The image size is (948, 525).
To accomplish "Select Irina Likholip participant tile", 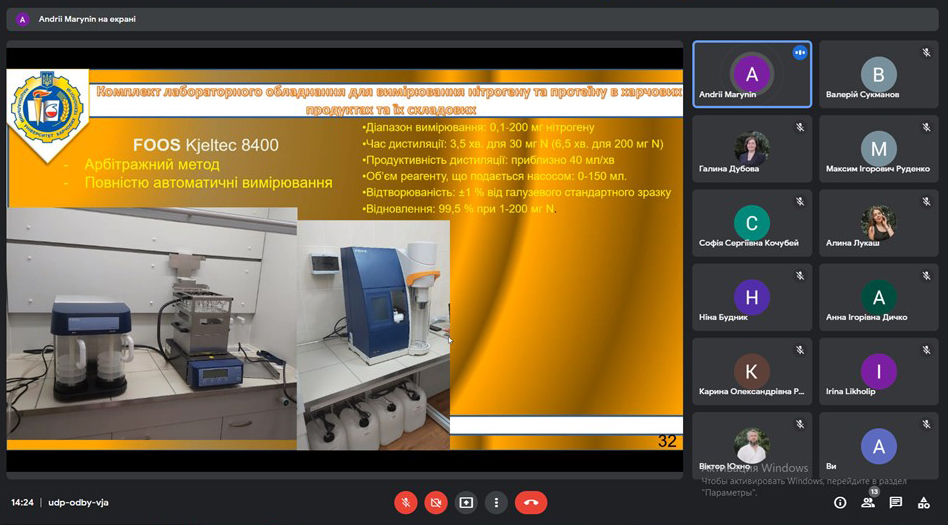I will 878,372.
